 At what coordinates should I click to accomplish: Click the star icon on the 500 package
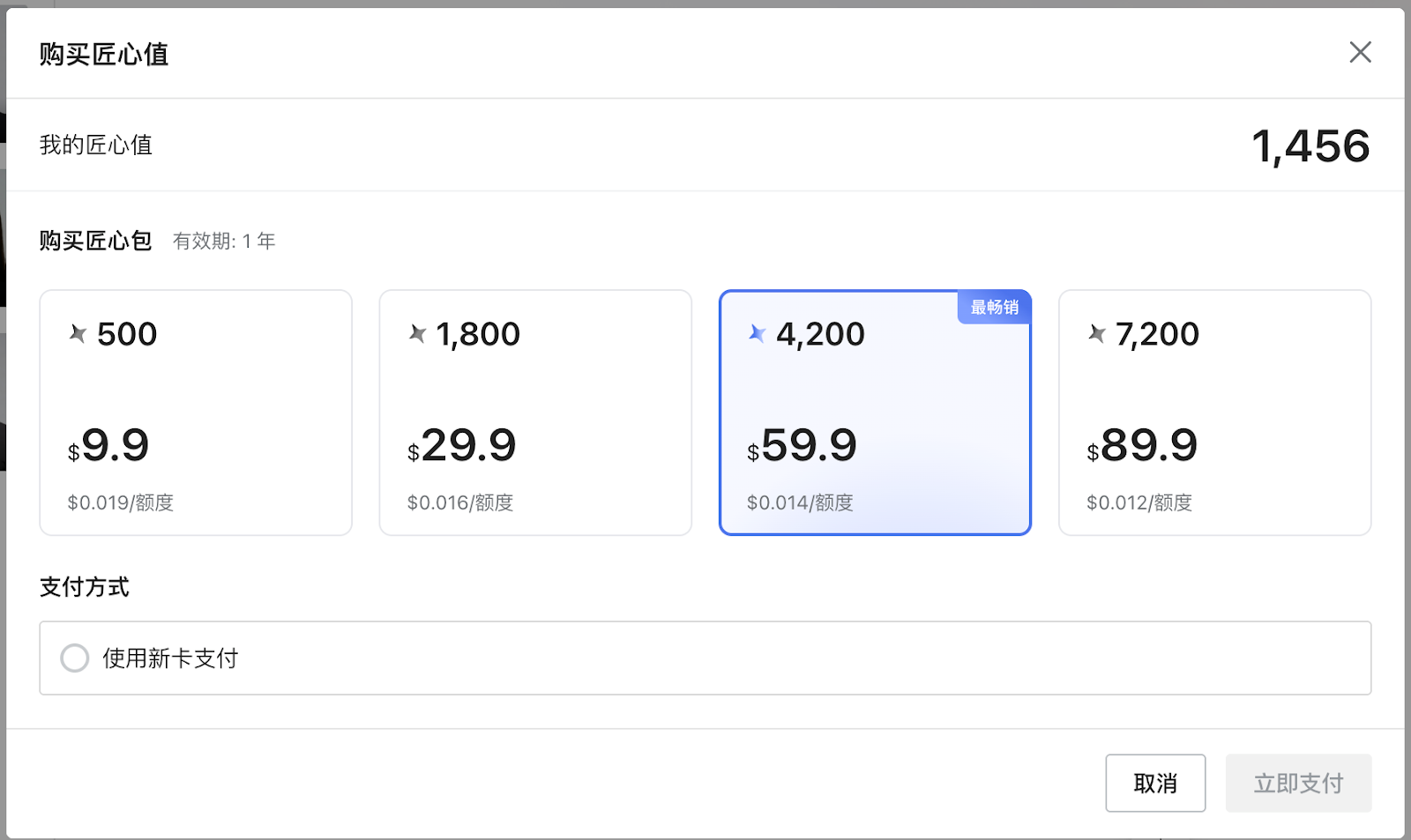tap(78, 333)
